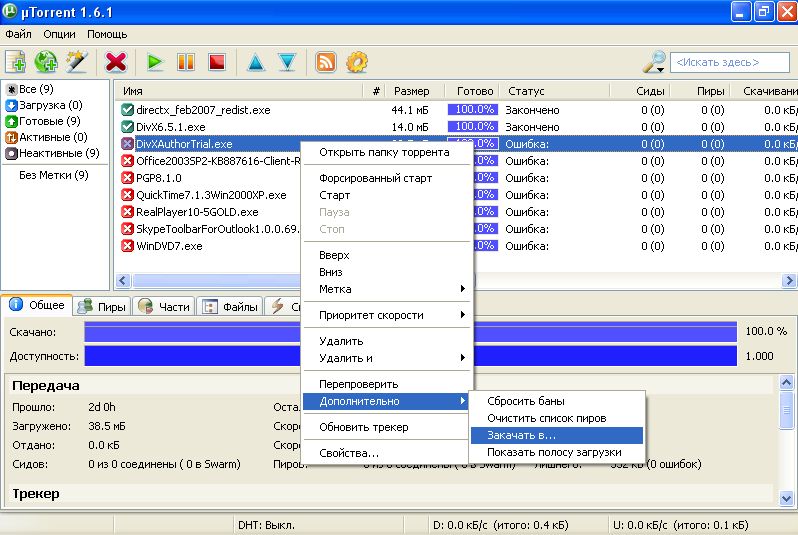Switch to the Общее tab
798x535 pixels.
[37, 305]
